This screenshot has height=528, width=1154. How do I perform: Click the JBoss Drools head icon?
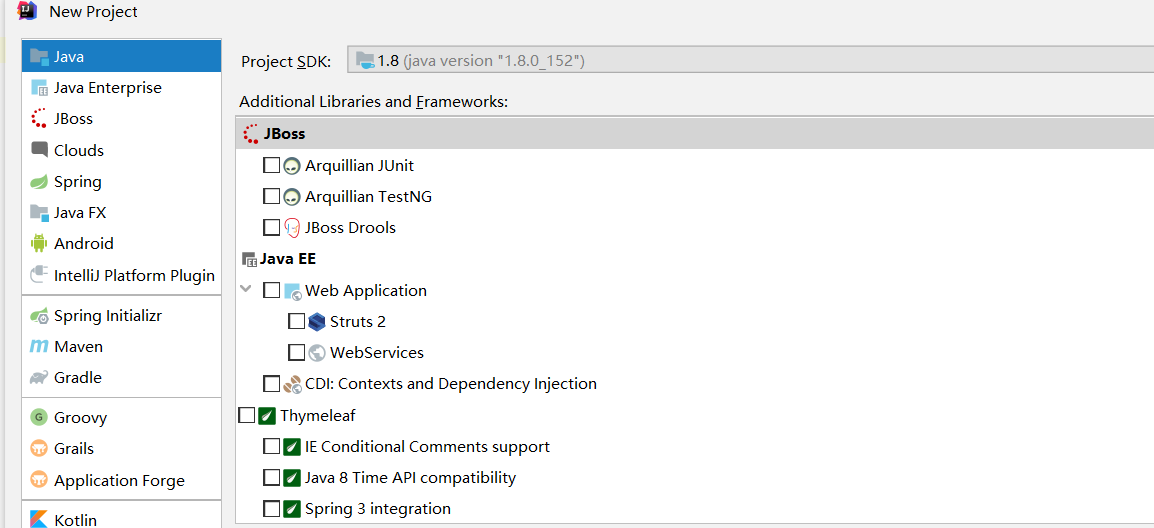click(x=292, y=228)
